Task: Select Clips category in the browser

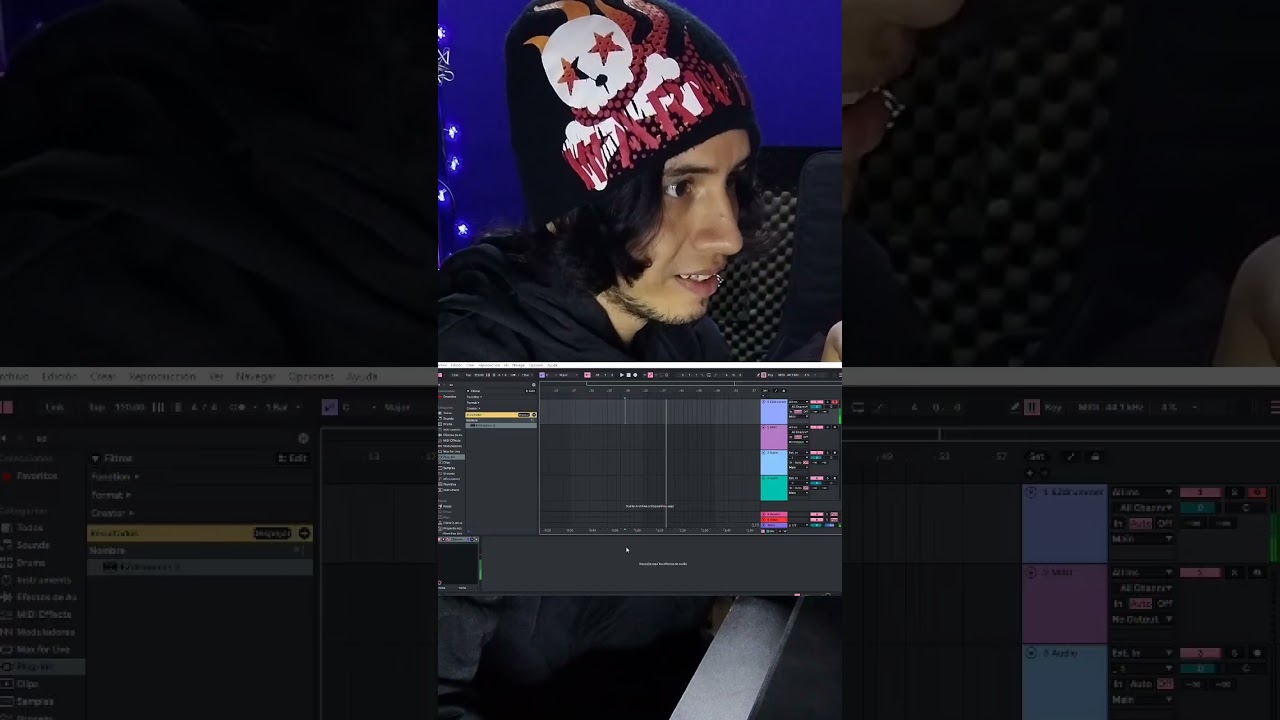Action: click(x=447, y=462)
